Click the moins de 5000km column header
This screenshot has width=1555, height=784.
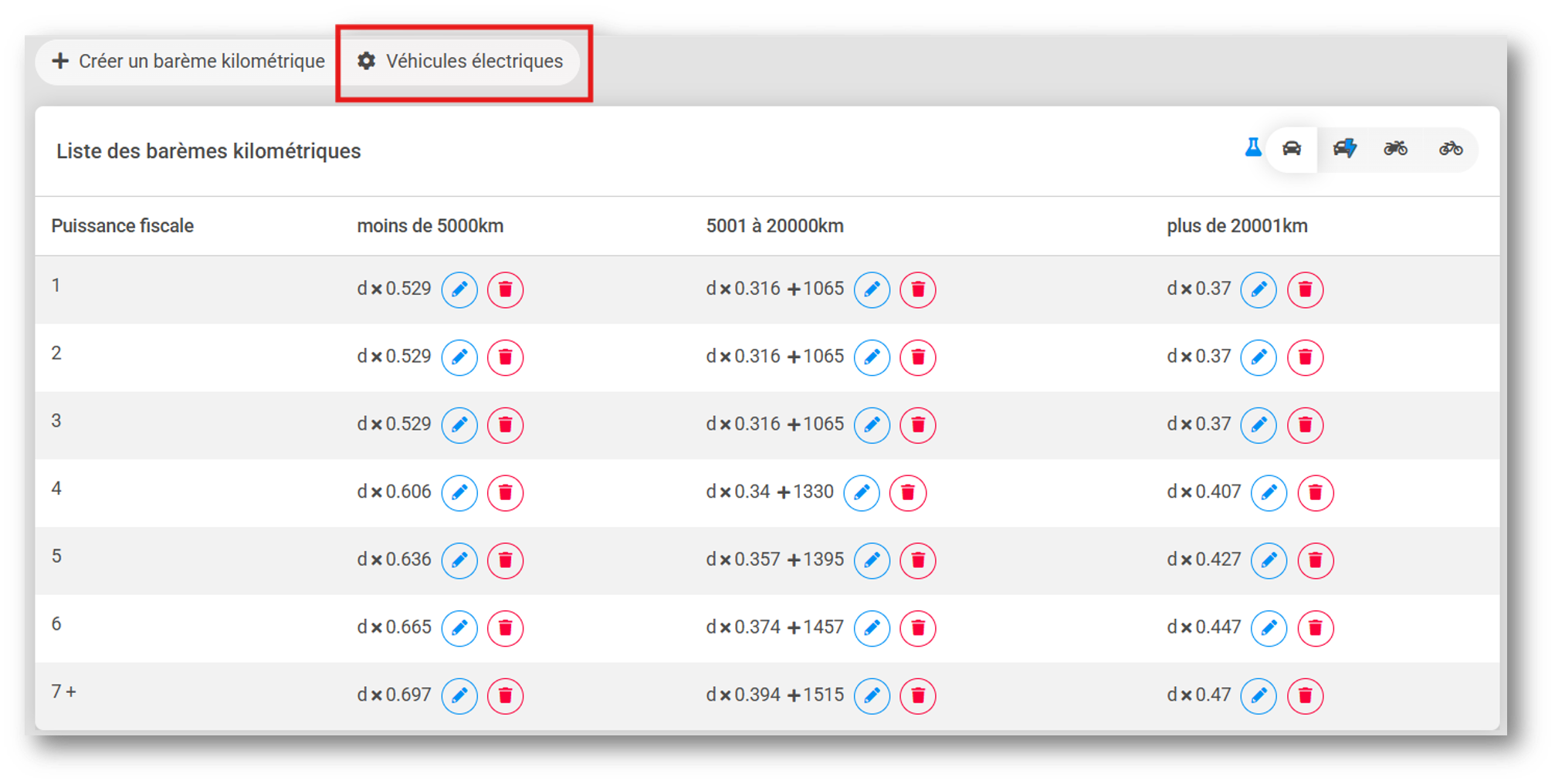430,226
